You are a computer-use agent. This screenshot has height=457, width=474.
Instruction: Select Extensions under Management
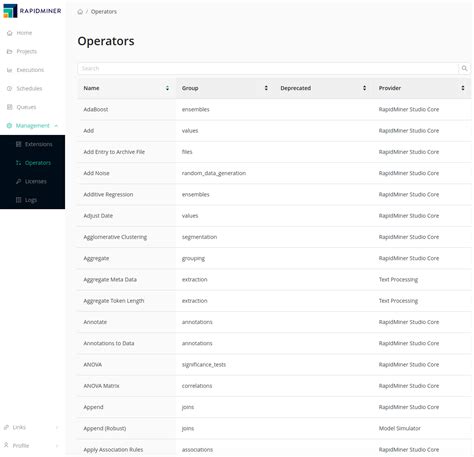click(x=33, y=144)
